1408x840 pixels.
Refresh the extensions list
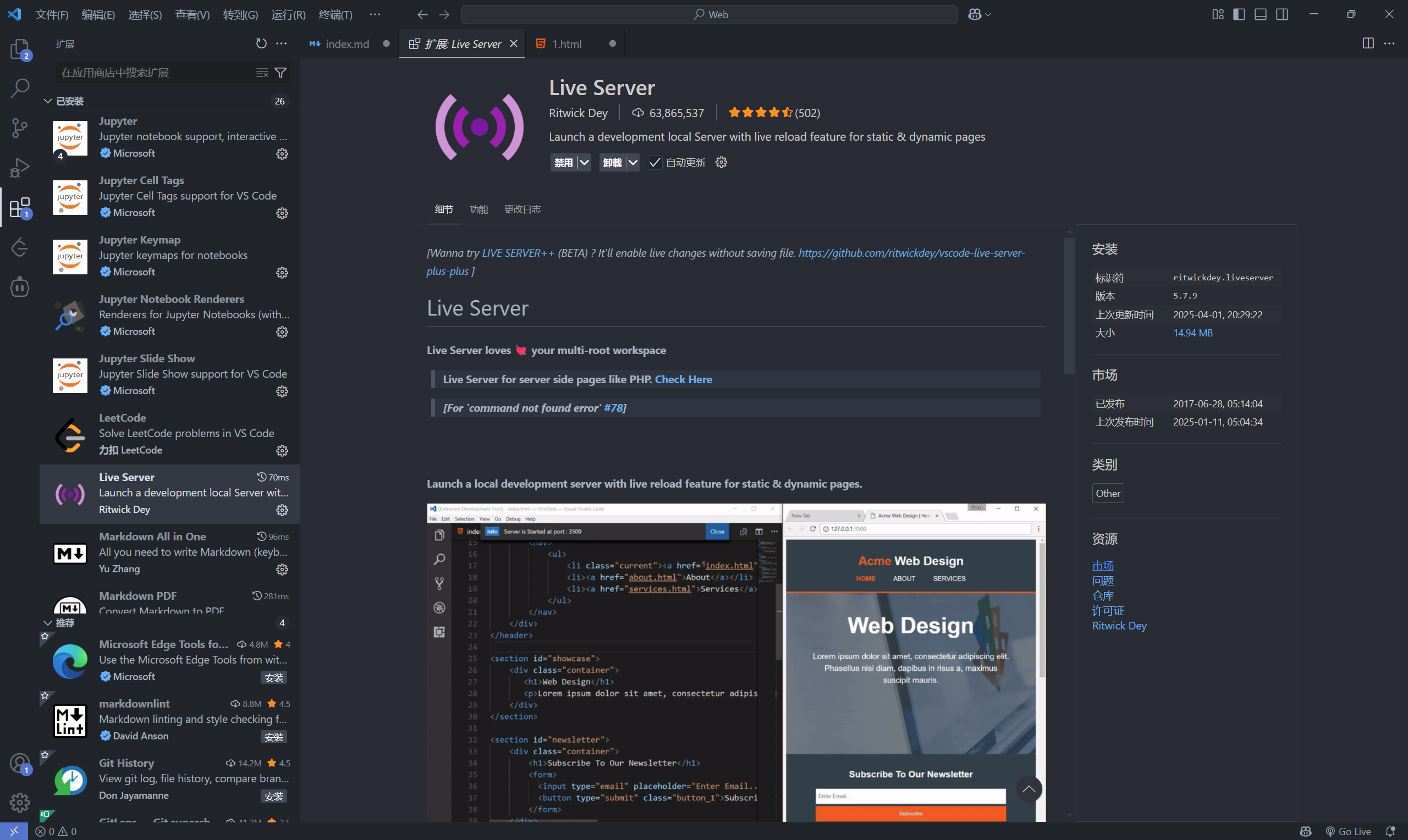(261, 43)
